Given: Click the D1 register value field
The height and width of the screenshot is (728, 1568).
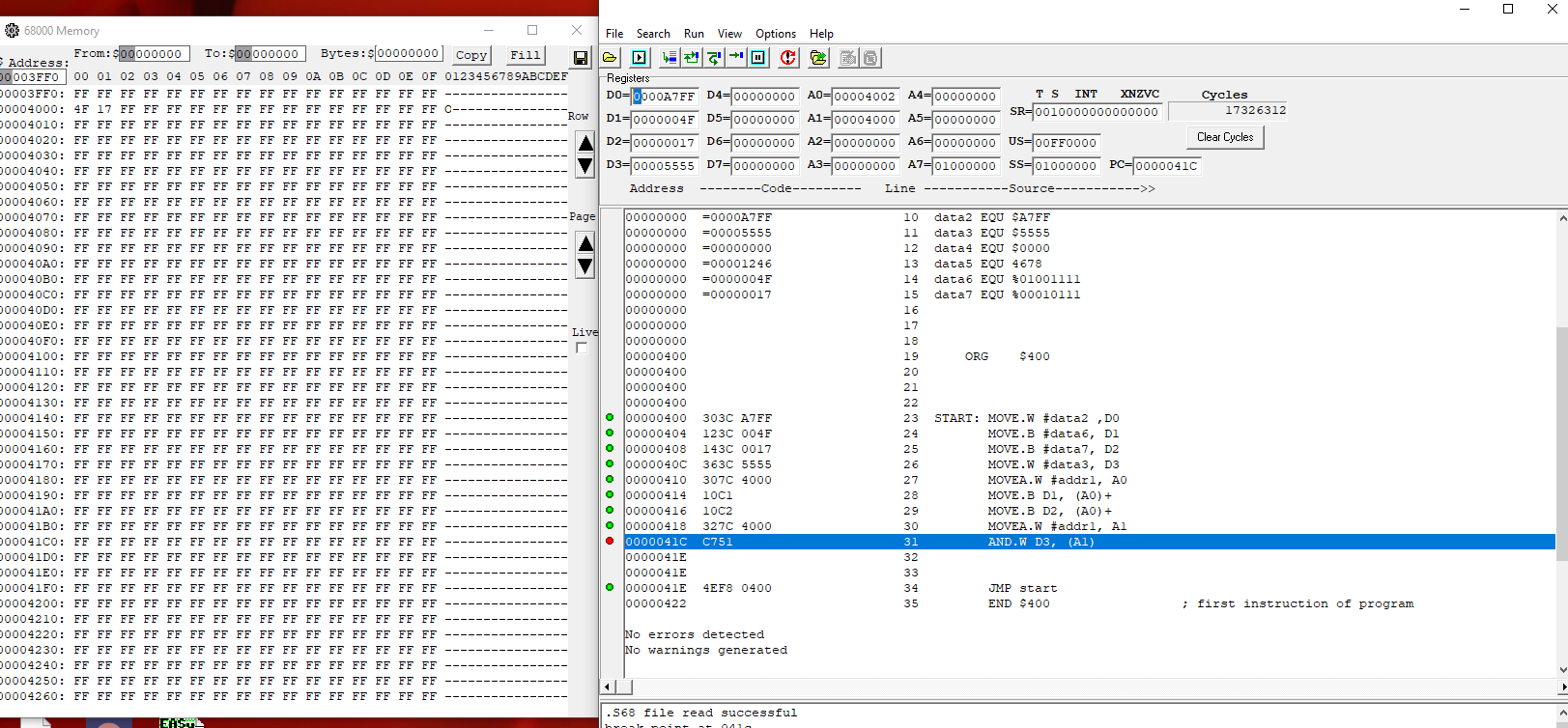Looking at the screenshot, I should pyautogui.click(x=665, y=120).
